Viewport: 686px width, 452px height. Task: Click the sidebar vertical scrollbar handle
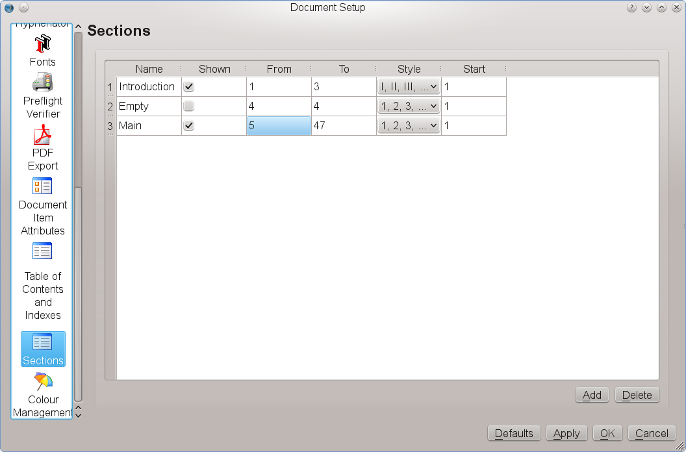pos(78,294)
